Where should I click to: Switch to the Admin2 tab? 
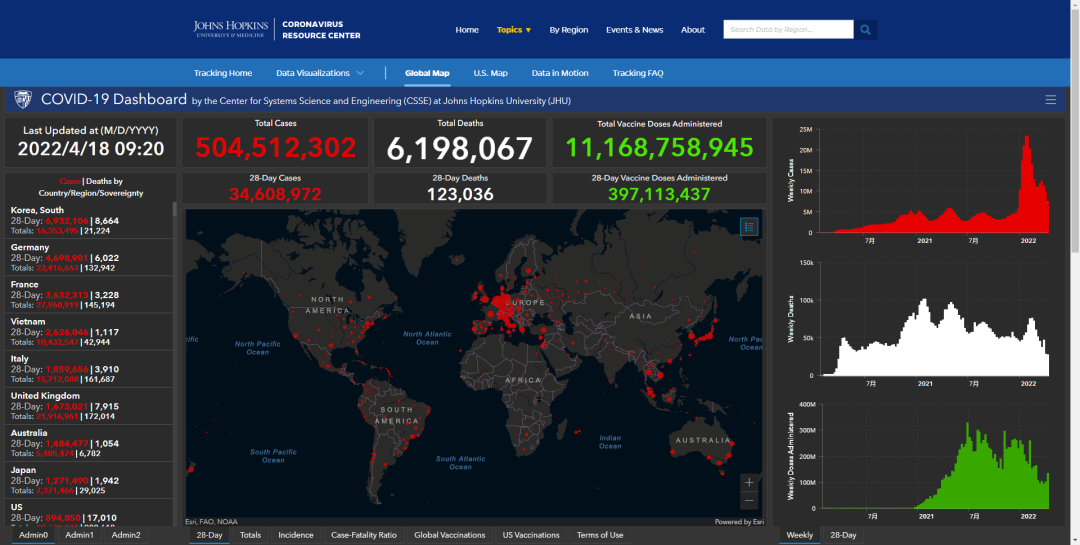point(126,535)
